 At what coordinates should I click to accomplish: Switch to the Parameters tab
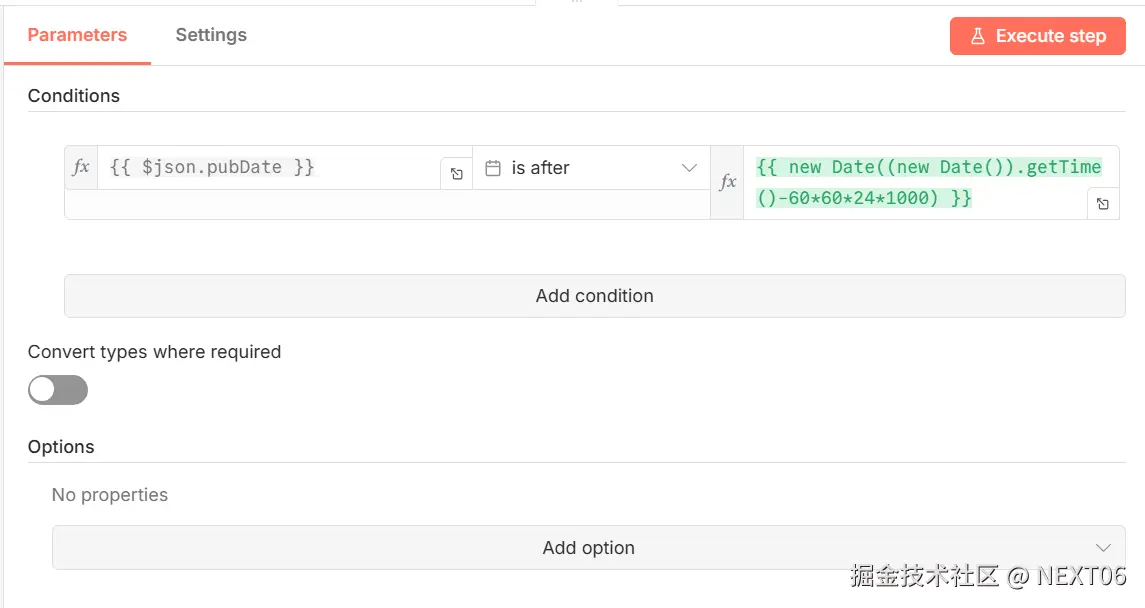77,35
